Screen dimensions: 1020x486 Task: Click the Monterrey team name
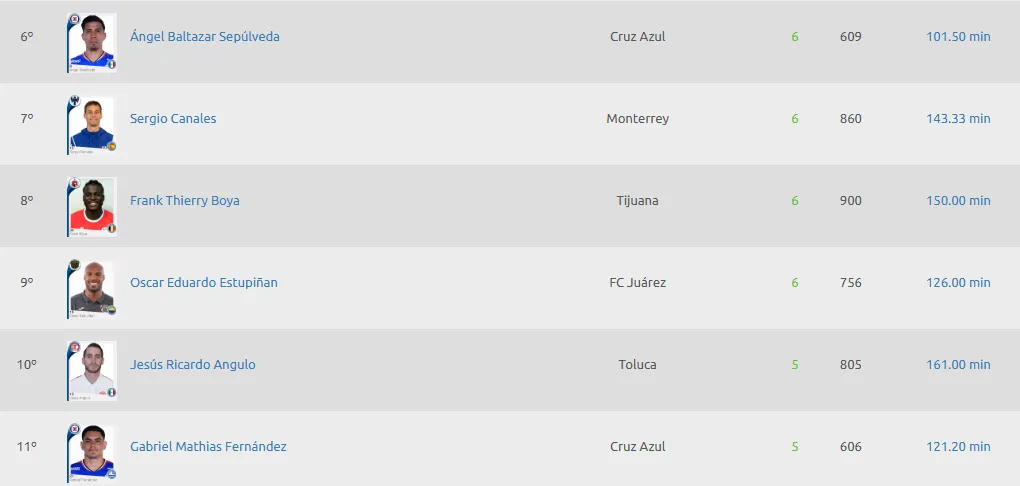[637, 118]
